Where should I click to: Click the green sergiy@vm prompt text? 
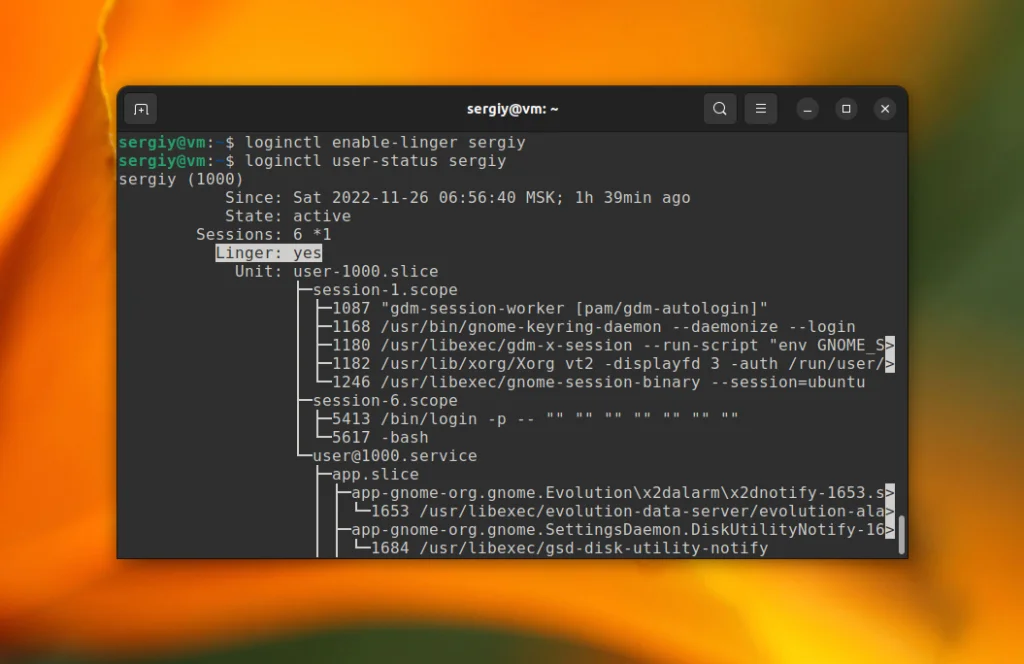pos(163,141)
